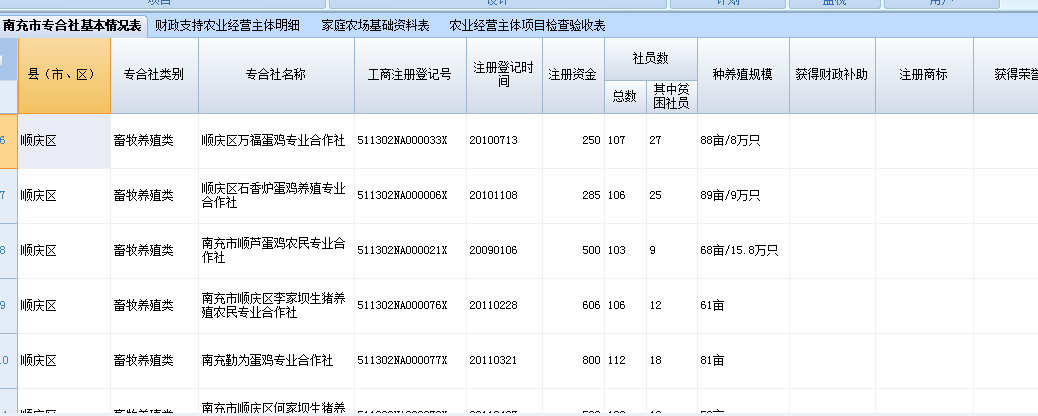Click the 社员数 group header
The image size is (1038, 416).
coord(651,58)
